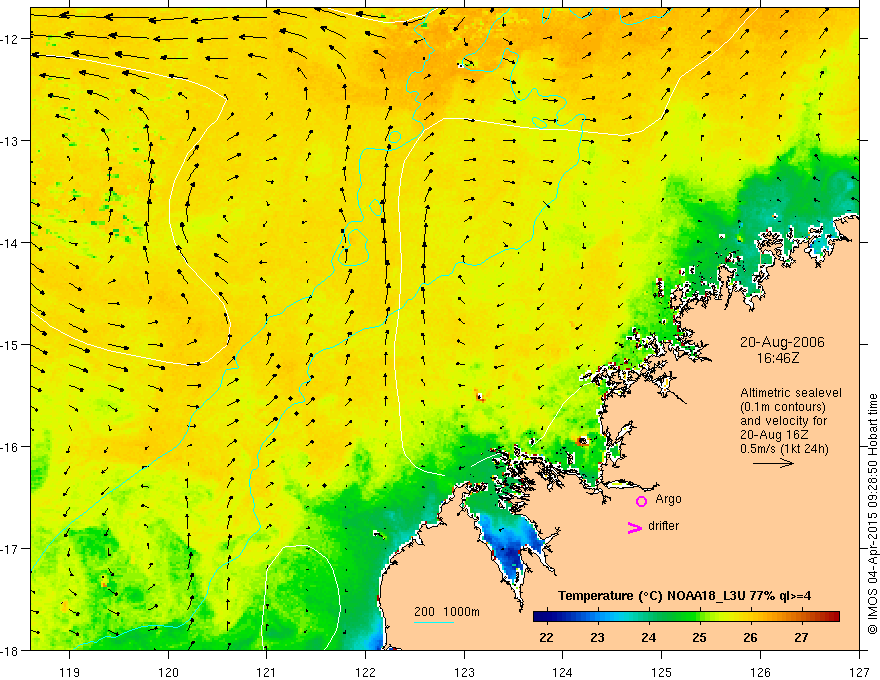Click the temperature color bar at 26

pyautogui.click(x=750, y=617)
